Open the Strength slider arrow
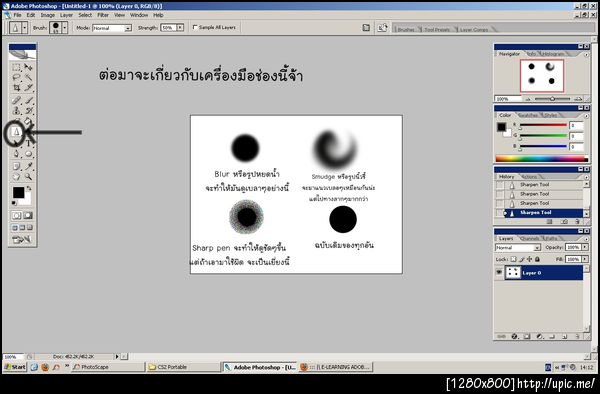 point(180,28)
